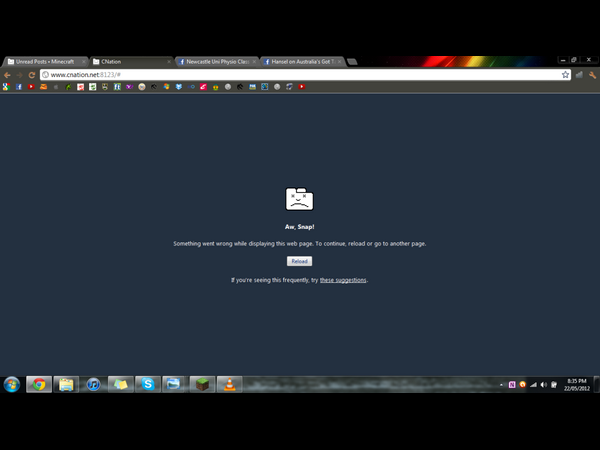600x450 pixels.
Task: Open the 'these suggestions' link
Action: [x=343, y=280]
